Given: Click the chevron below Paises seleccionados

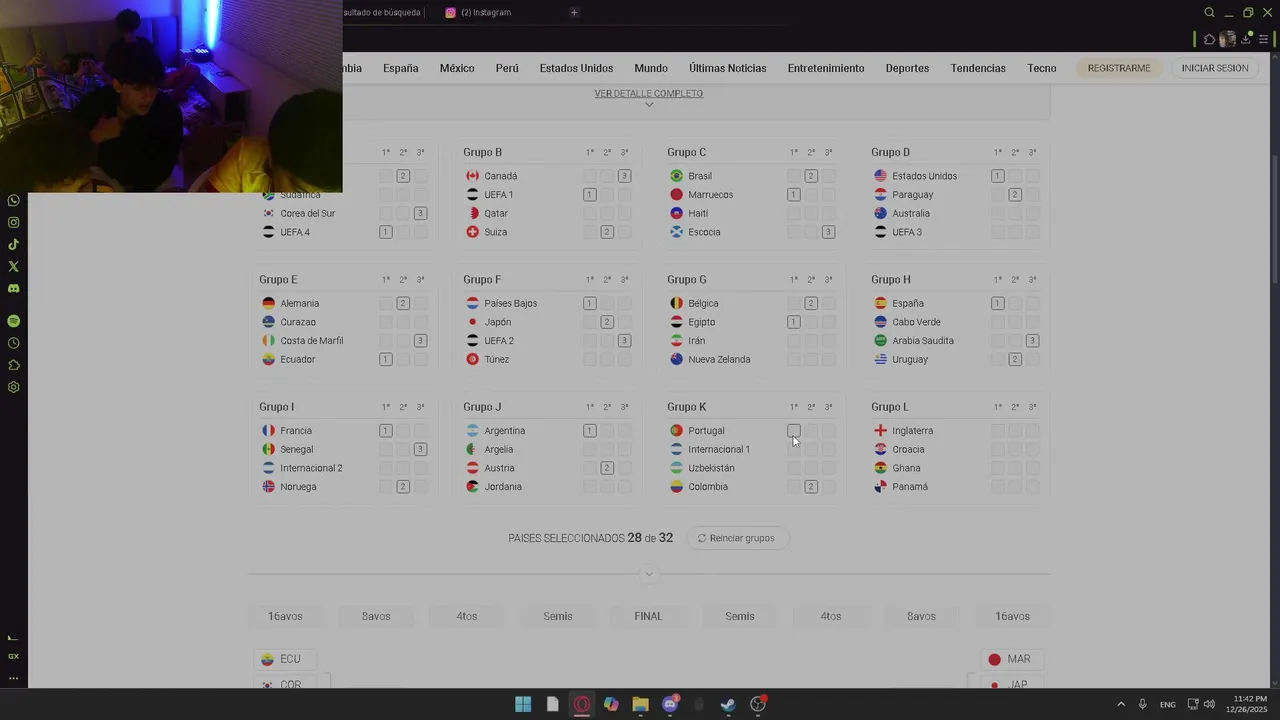Looking at the screenshot, I should tap(649, 574).
